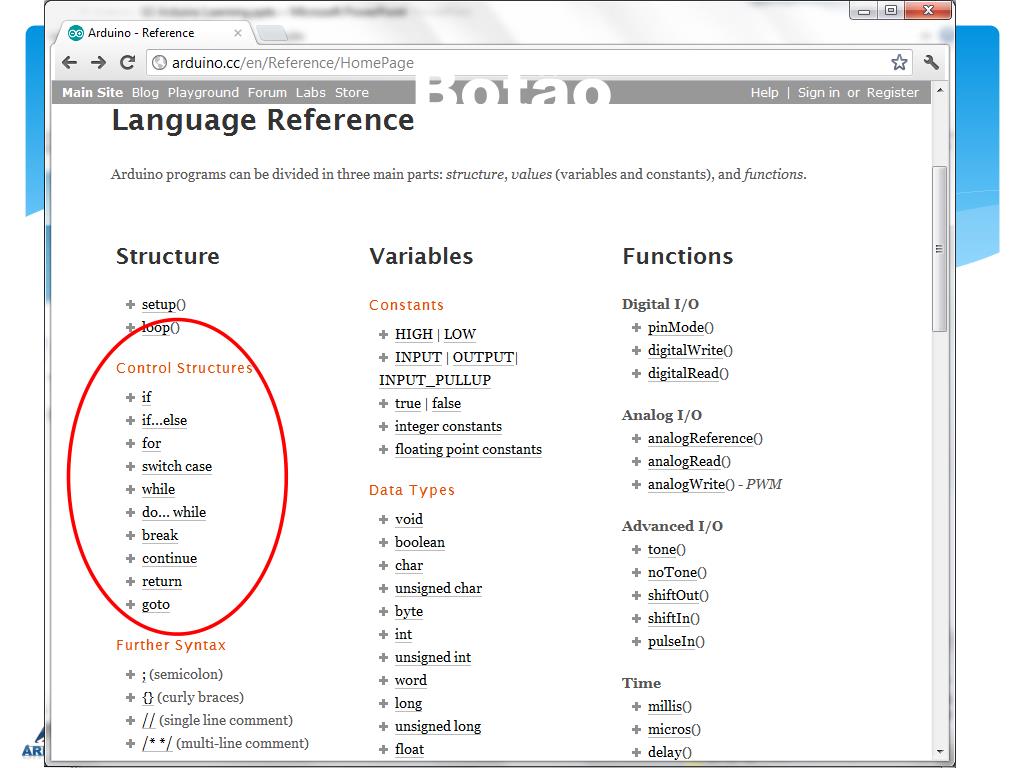Open the unsigned long data type link

pyautogui.click(x=438, y=726)
